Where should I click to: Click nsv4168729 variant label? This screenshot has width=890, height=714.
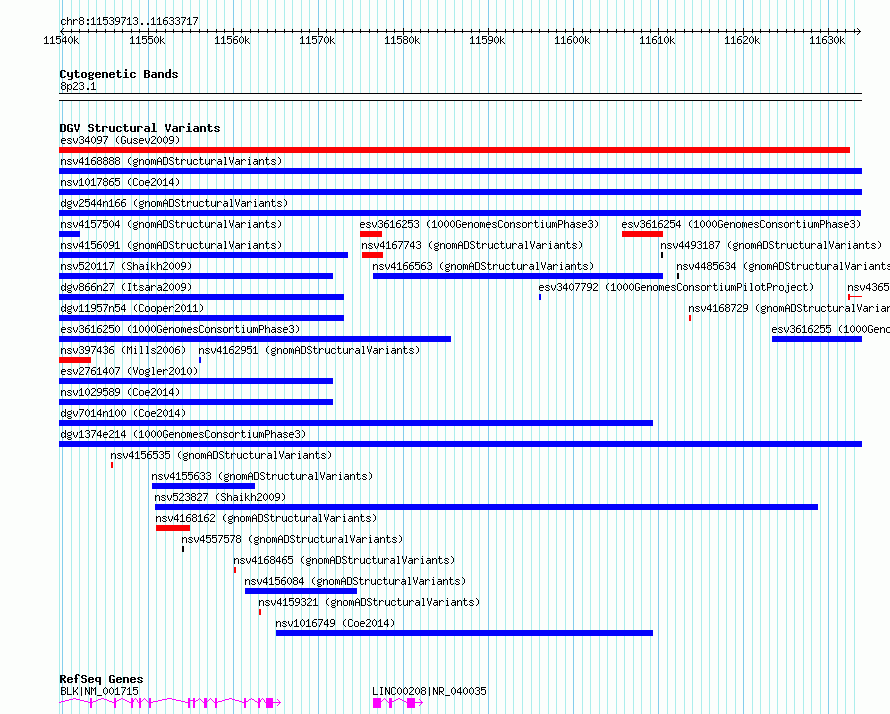point(789,308)
